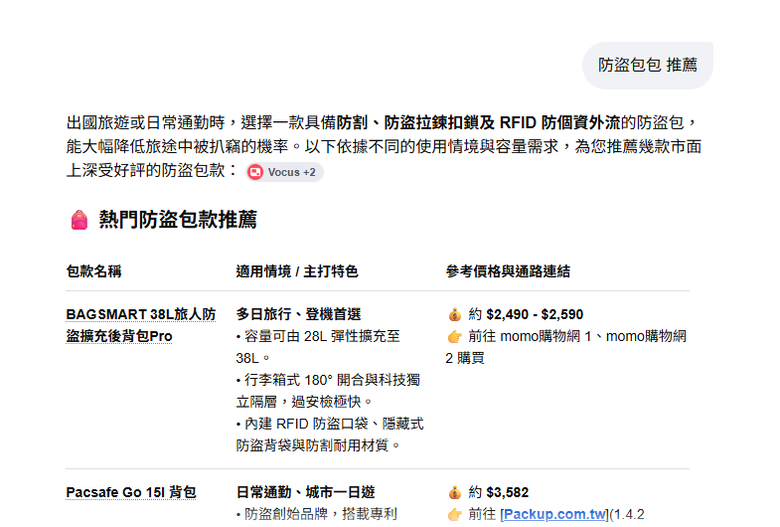Select bold text 防割、防盜拉鍊扣鎖及 RFID 防個資外流
This screenshot has width=780, height=527.
point(479,122)
